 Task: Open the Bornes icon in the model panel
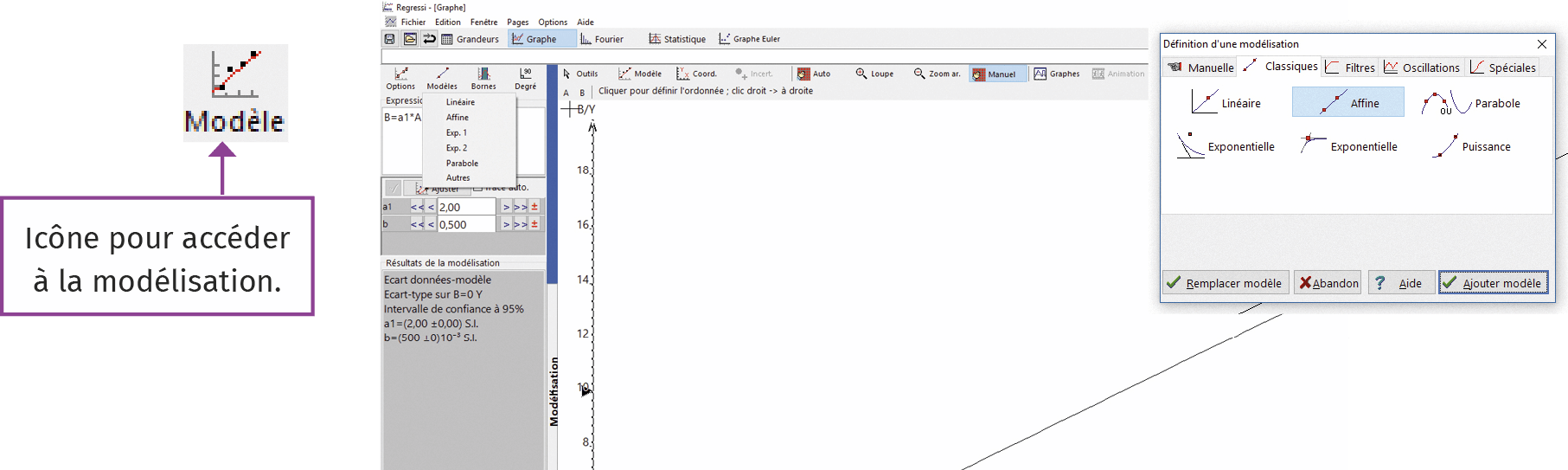[x=483, y=78]
